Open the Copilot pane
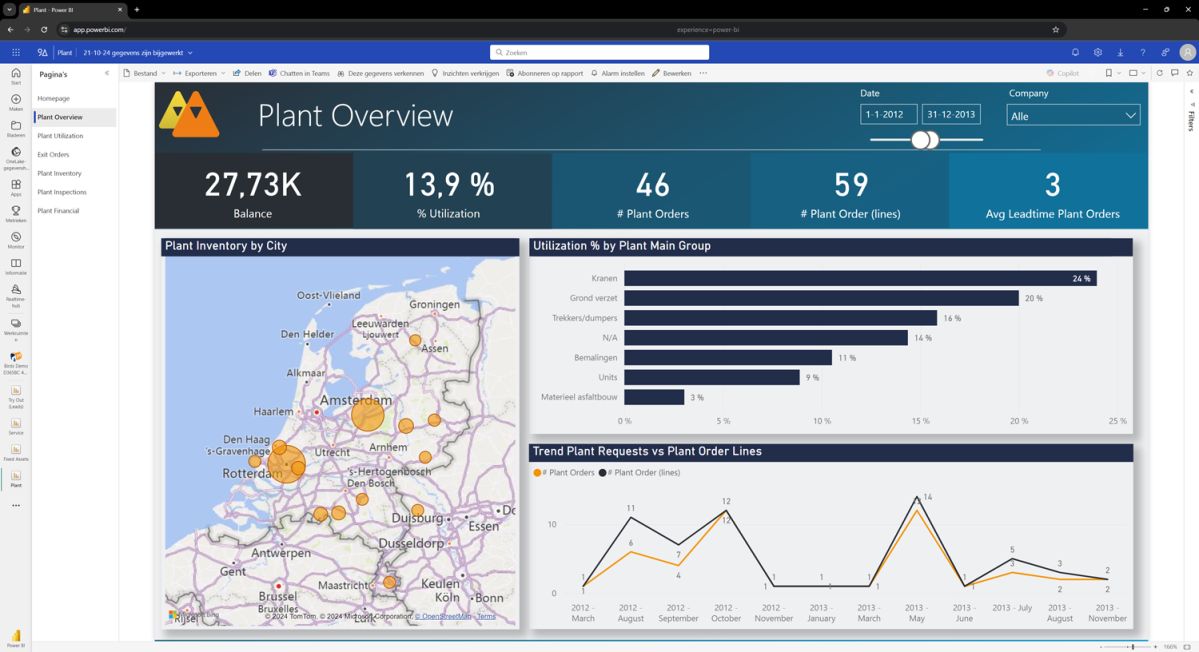Screen dimensions: 1199x652 1062,72
